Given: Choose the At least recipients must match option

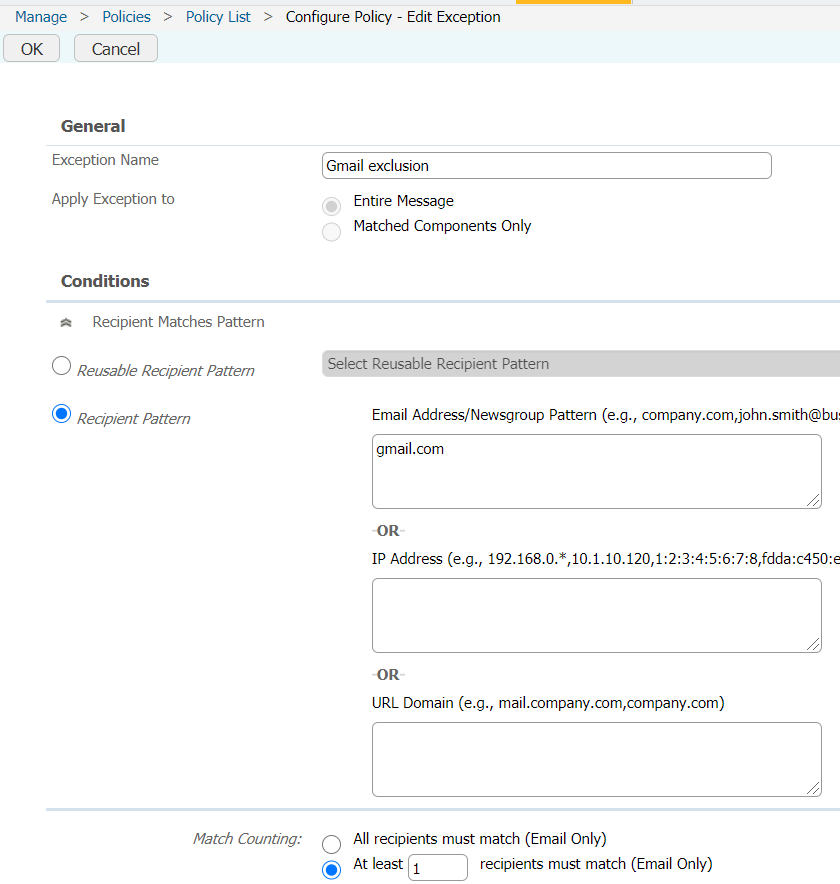Looking at the screenshot, I should 331,869.
